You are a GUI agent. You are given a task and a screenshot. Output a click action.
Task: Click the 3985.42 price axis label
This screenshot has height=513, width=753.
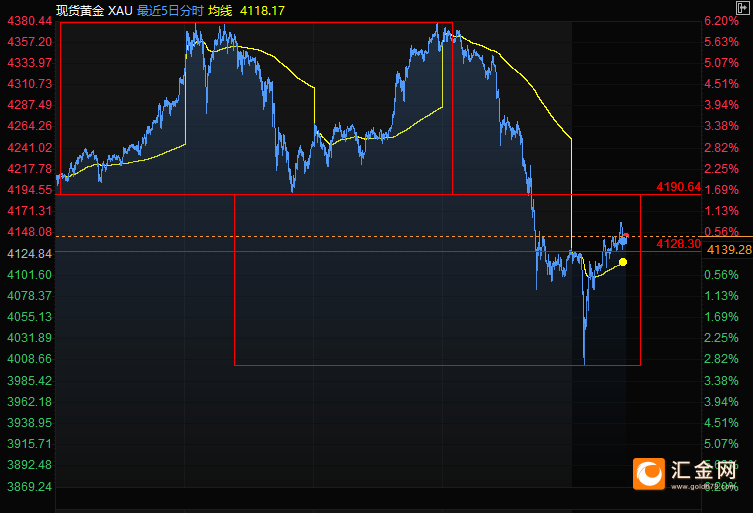[29, 380]
